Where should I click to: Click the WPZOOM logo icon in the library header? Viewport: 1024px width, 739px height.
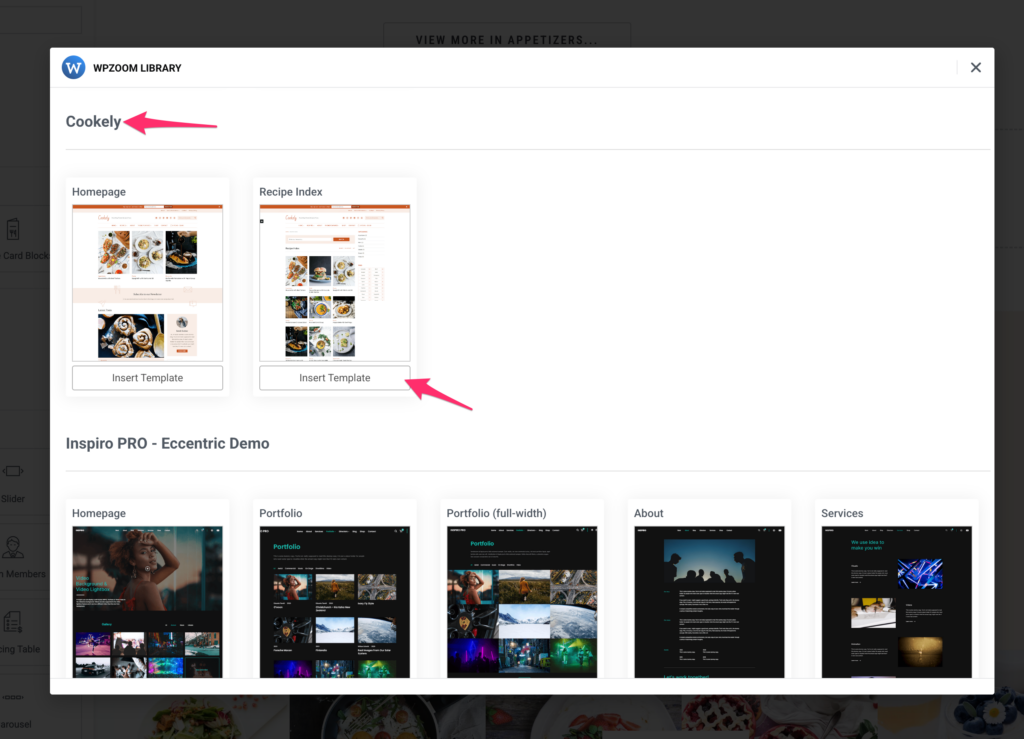pyautogui.click(x=73, y=67)
